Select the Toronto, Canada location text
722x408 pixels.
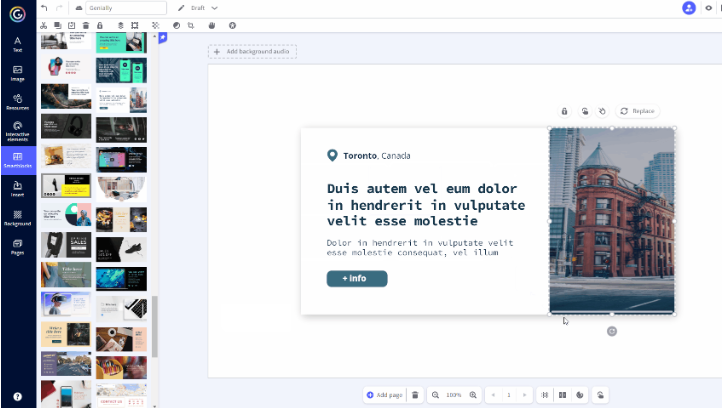[x=377, y=156]
